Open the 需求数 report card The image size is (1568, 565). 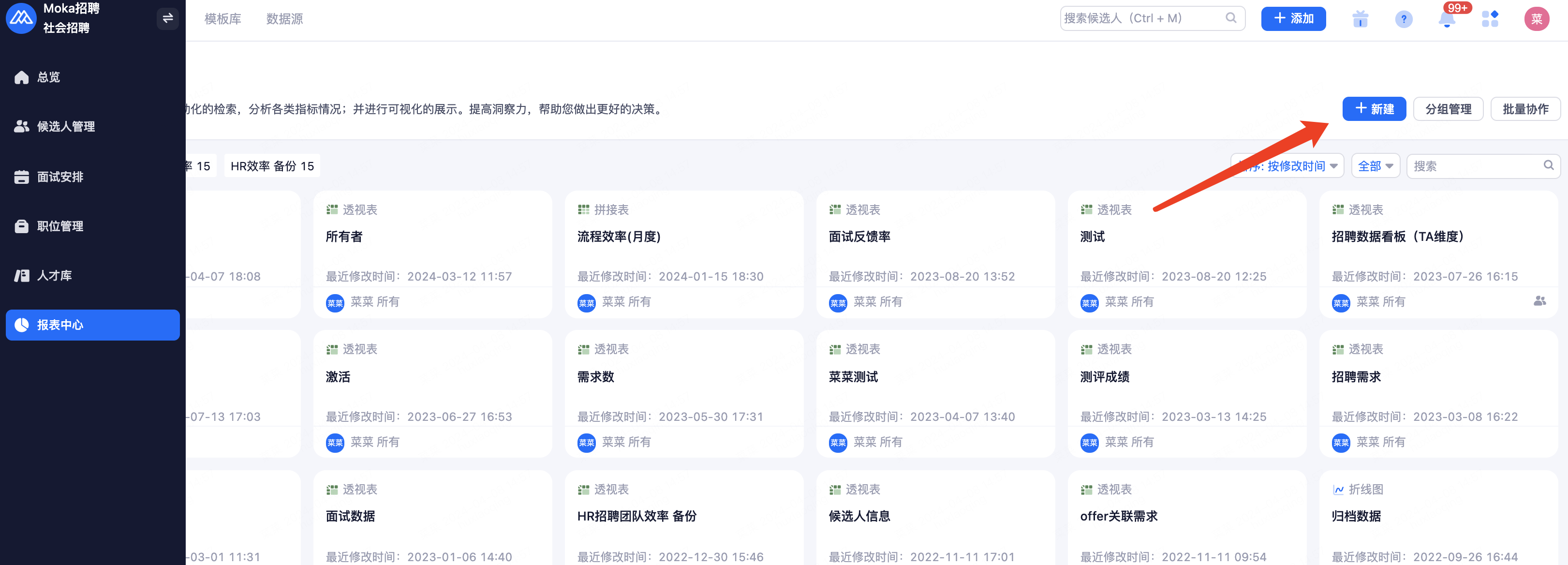(x=684, y=394)
